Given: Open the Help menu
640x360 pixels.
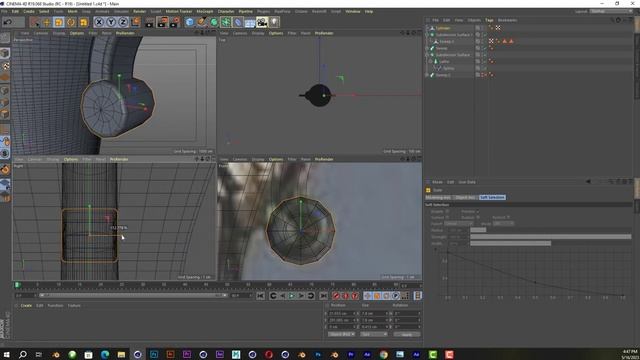Looking at the screenshot, I should (x=369, y=11).
